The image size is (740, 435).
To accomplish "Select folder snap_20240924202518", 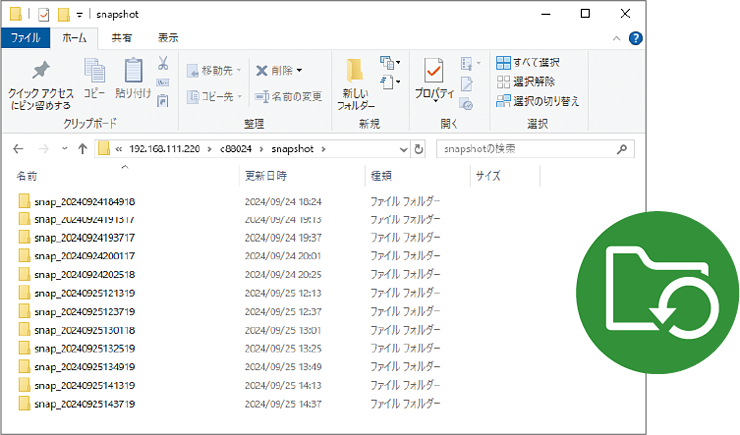I will 84,275.
